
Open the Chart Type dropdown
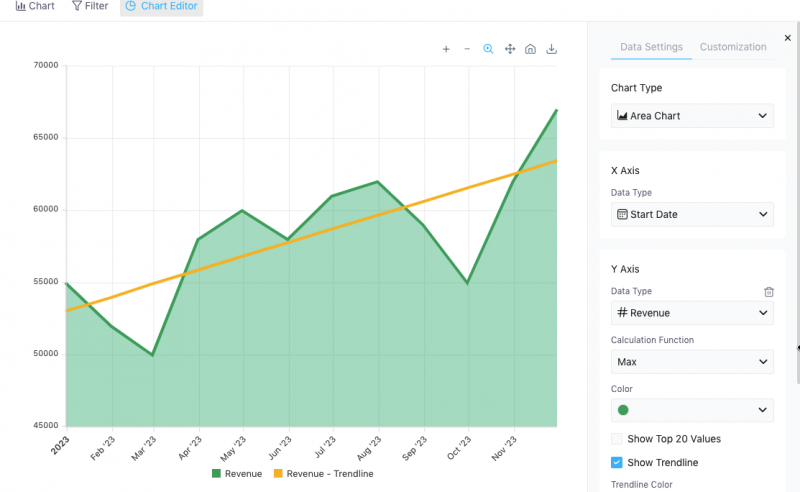tap(692, 116)
